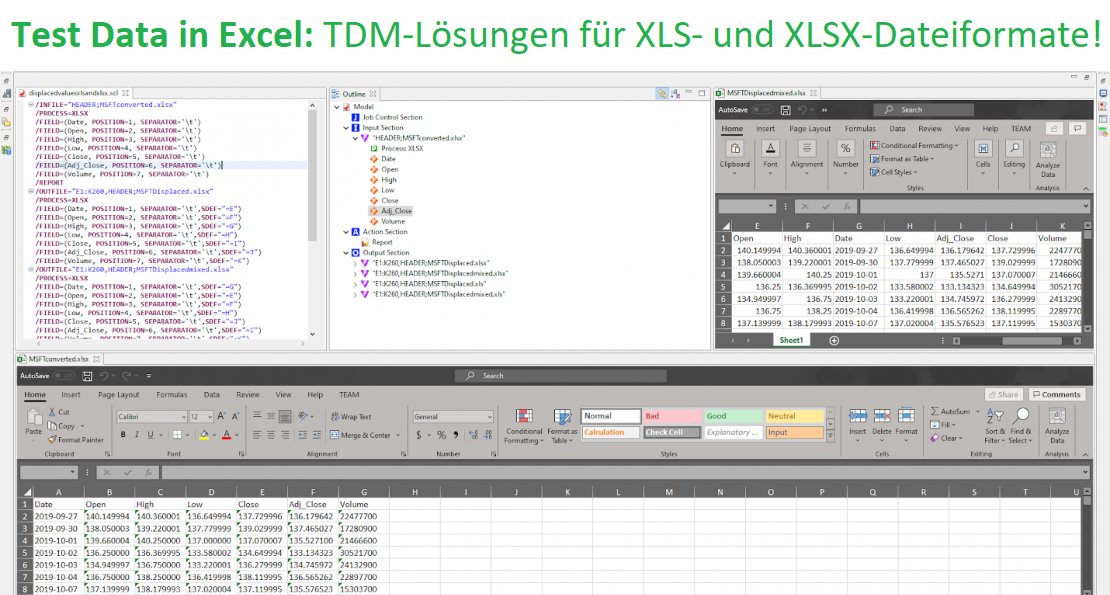
Task: Click the Cut scissors icon
Action: (x=52, y=412)
